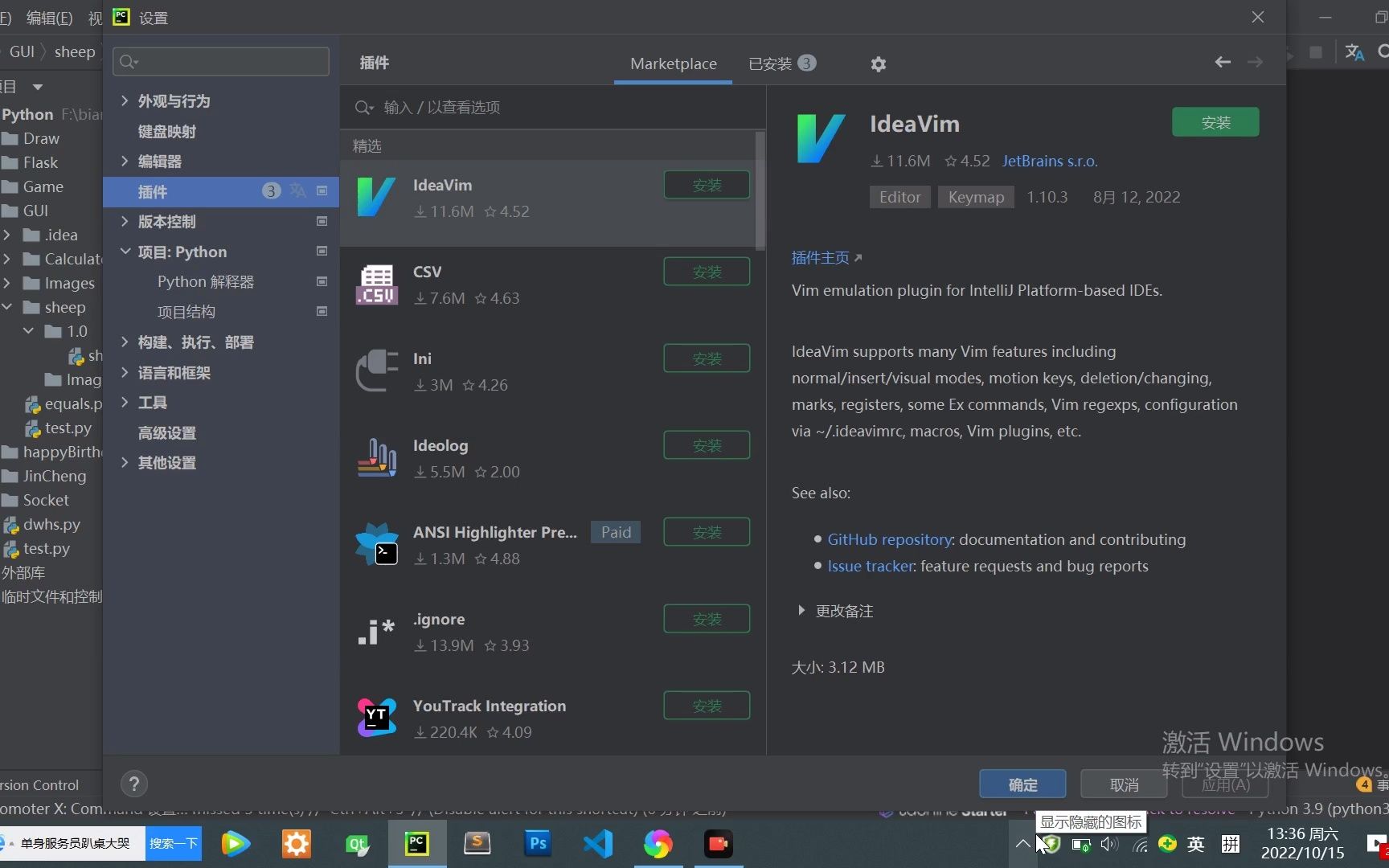Click the large IdeaVim logo in details
The height and width of the screenshot is (868, 1389).
(821, 138)
